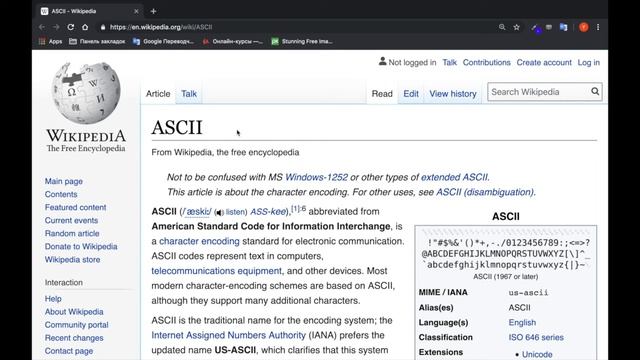This screenshot has height=360, width=640.
Task: Follow the Windows-1252 link
Action: click(316, 177)
